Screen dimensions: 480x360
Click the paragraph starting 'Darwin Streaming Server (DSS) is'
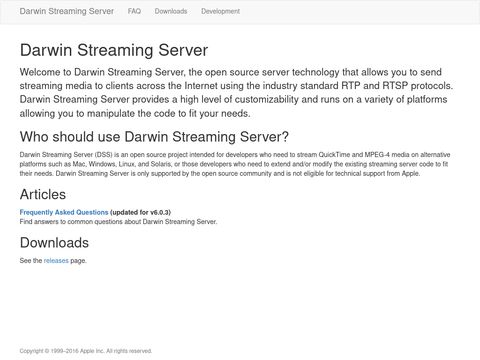(x=235, y=164)
